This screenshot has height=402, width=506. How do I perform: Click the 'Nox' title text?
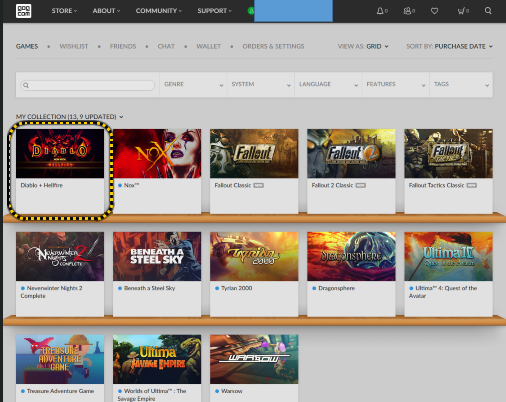tap(131, 185)
